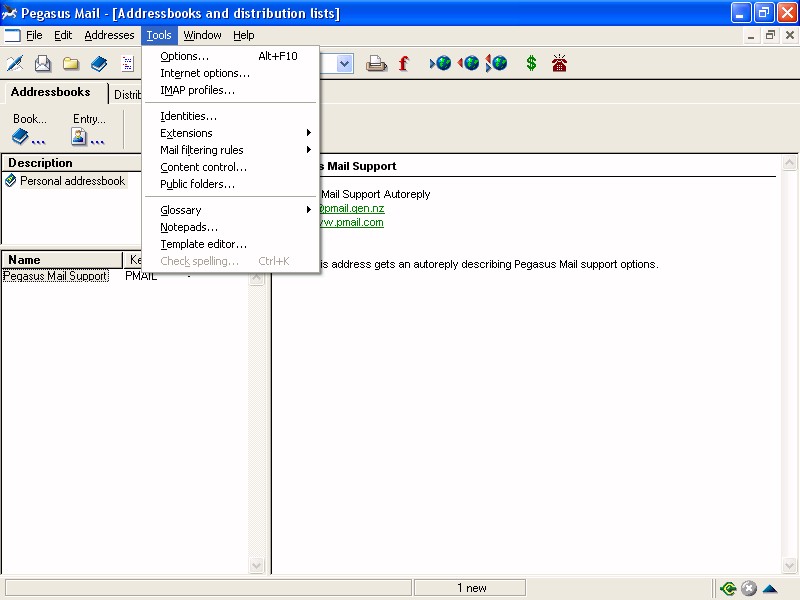Expand the Mail filtering rules submenu
Image resolution: width=800 pixels, height=600 pixels.
click(x=231, y=150)
